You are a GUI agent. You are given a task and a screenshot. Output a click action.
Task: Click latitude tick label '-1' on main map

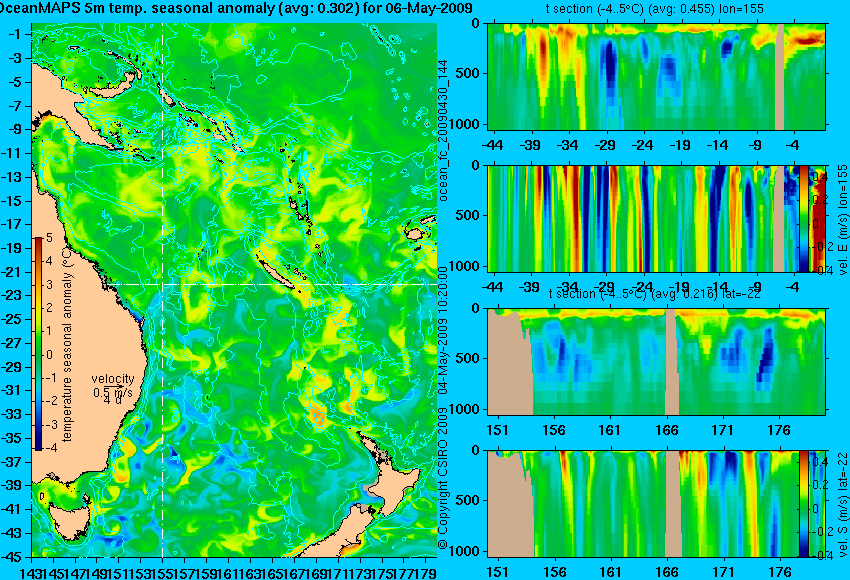[x=15, y=34]
